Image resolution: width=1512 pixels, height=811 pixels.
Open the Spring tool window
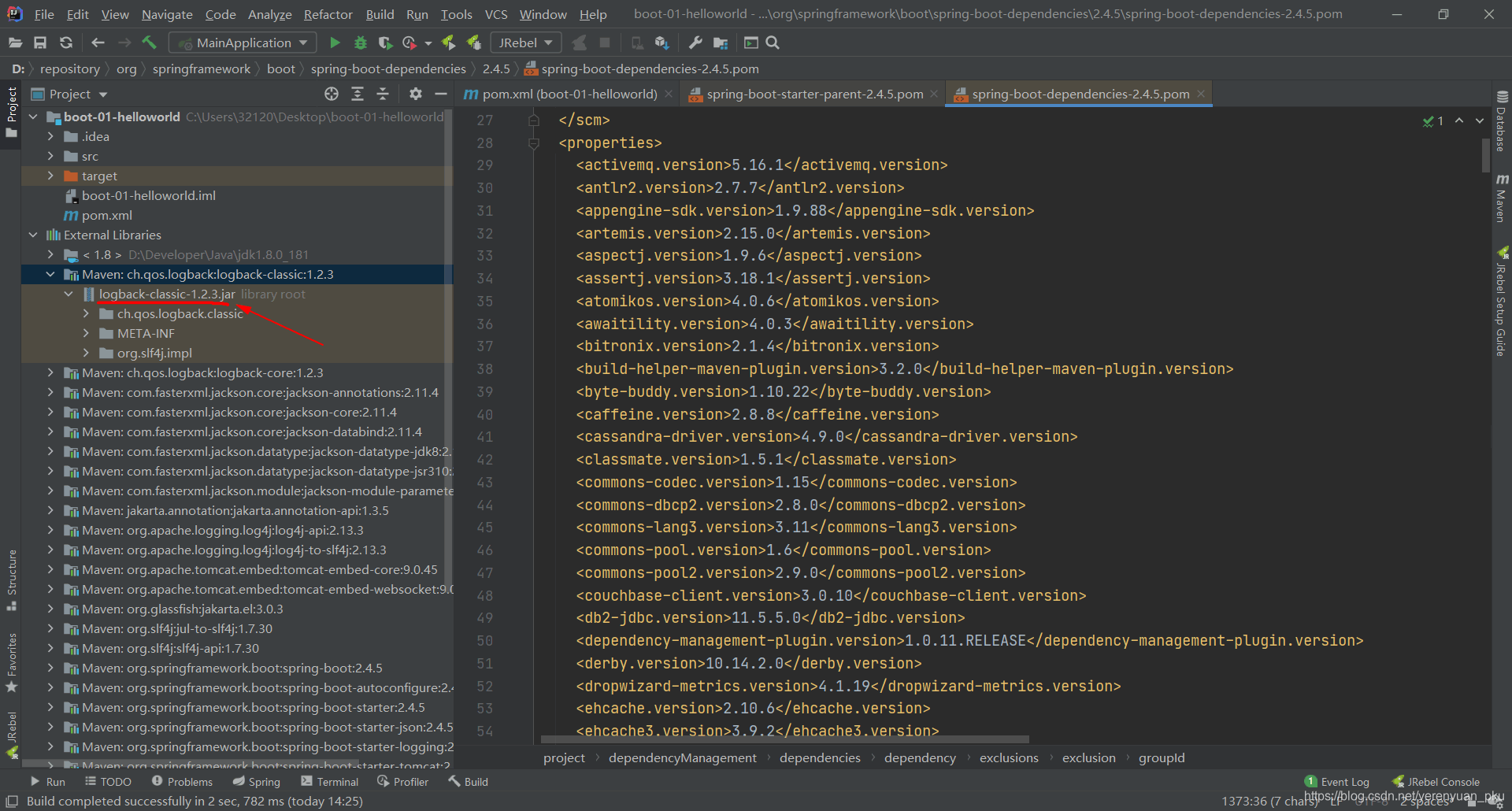point(256,781)
